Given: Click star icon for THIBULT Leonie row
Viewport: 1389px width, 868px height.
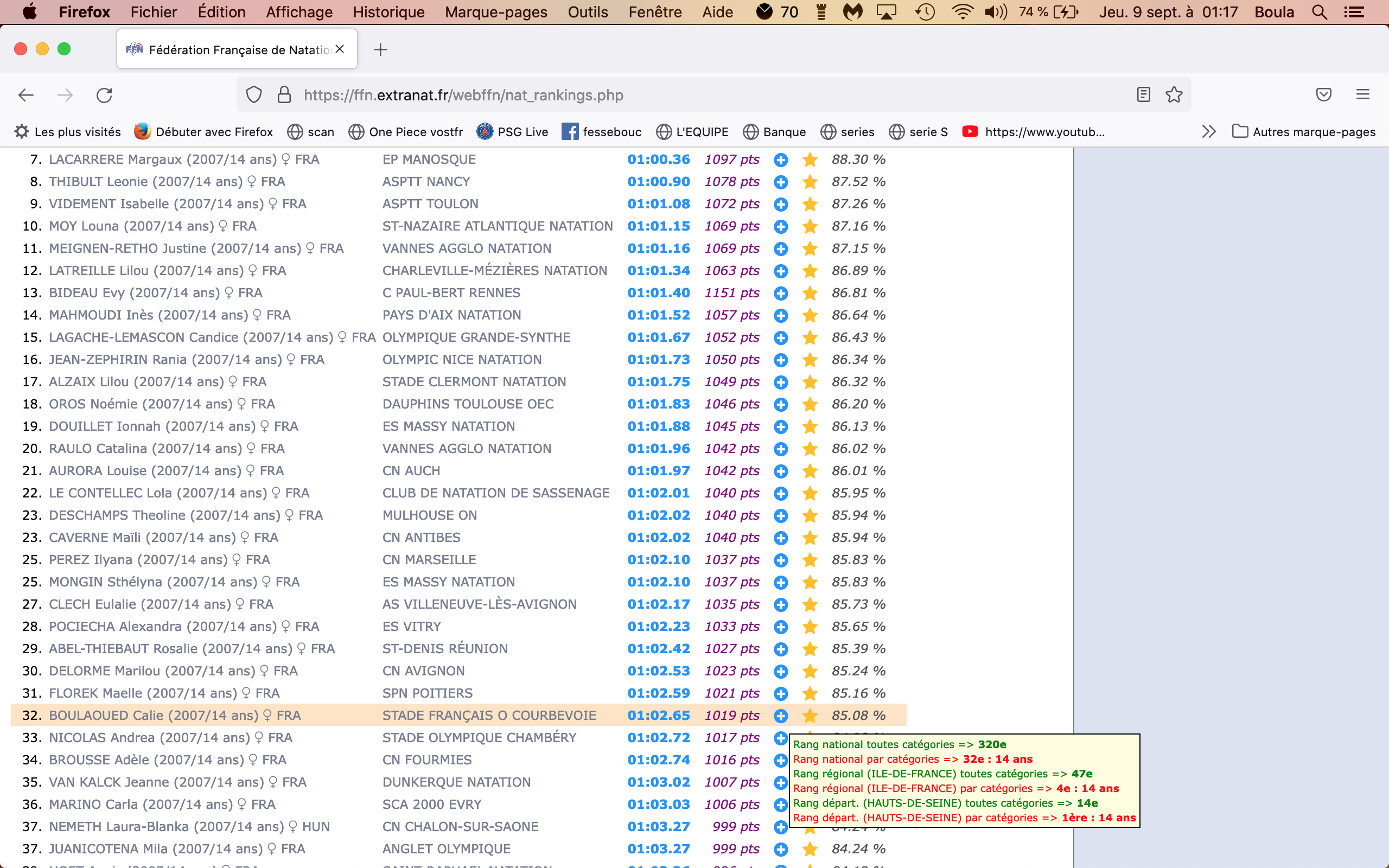Looking at the screenshot, I should [810, 182].
